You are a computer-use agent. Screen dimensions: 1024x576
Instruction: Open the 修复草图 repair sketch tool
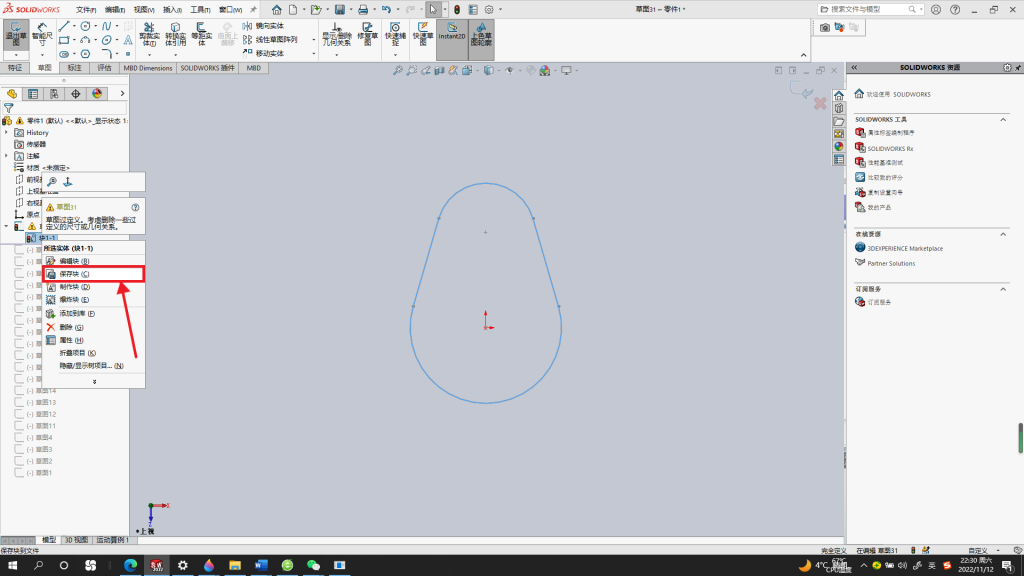pos(368,35)
